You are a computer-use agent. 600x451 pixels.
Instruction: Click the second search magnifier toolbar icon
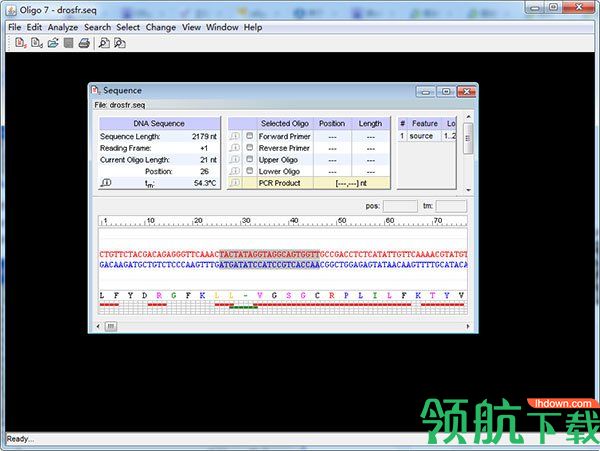(x=120, y=43)
